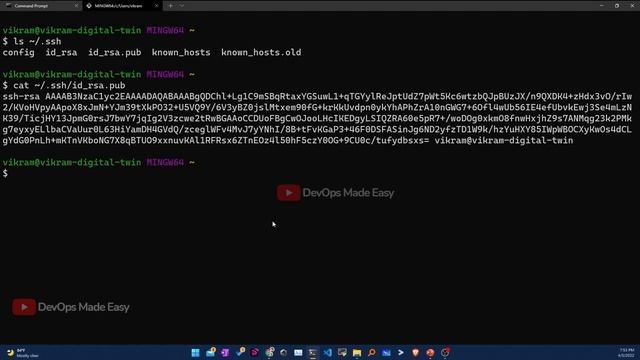
Task: Open the pink round taskbar app icon
Action: coord(255,352)
